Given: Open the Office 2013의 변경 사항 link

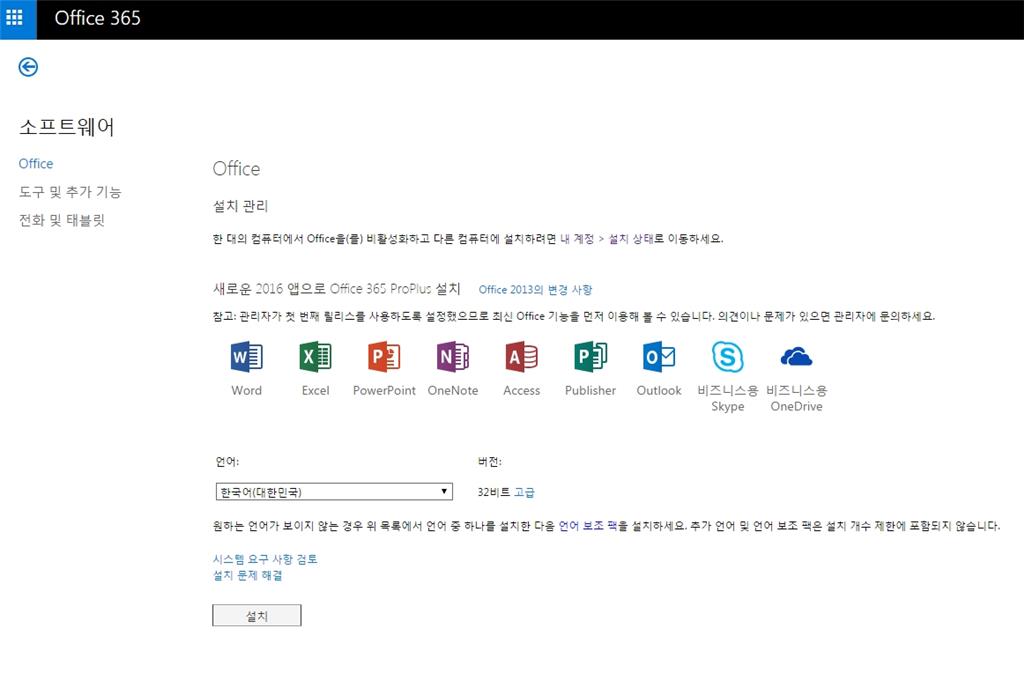Looking at the screenshot, I should (x=536, y=289).
